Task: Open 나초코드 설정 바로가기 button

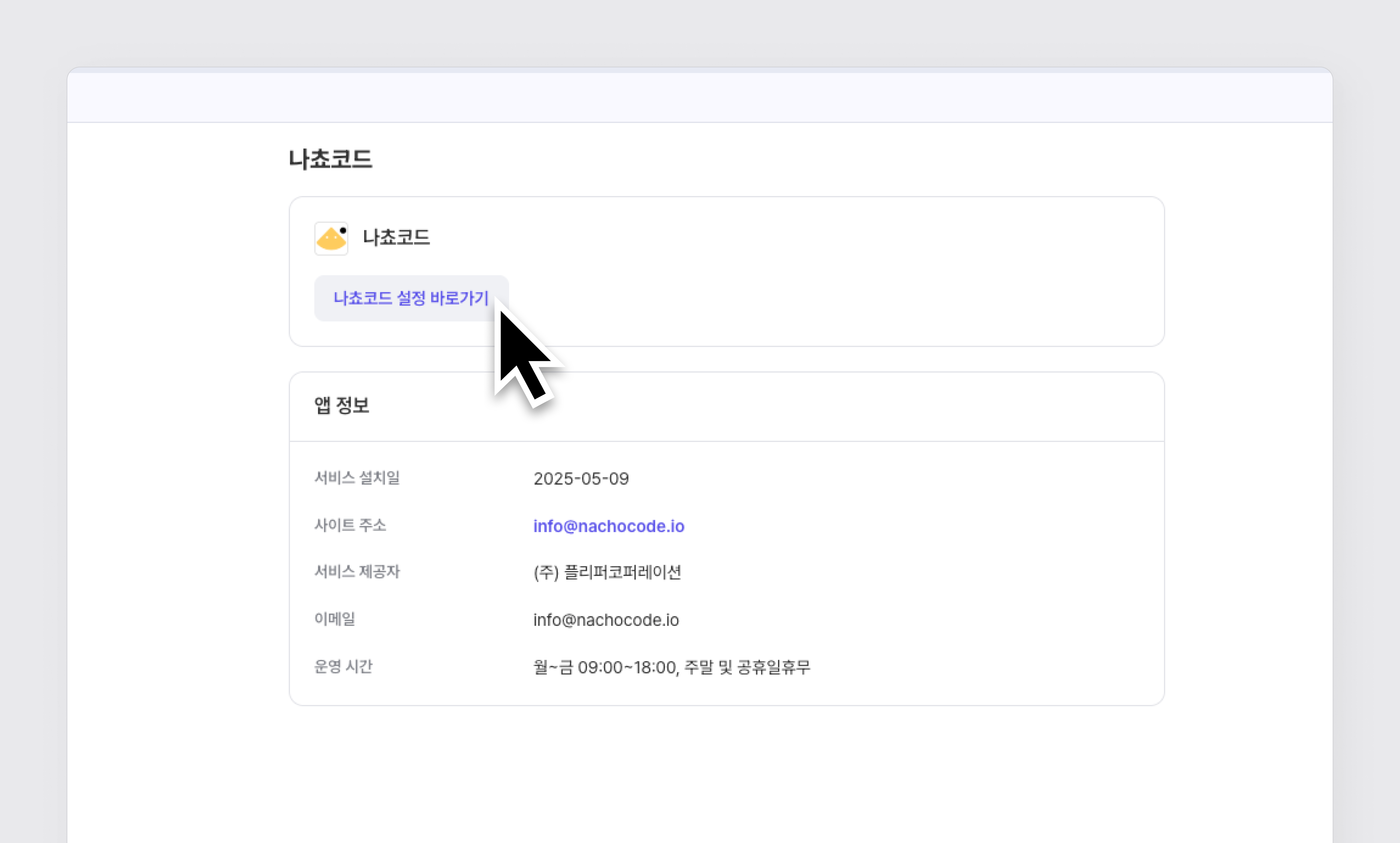Action: tap(411, 298)
